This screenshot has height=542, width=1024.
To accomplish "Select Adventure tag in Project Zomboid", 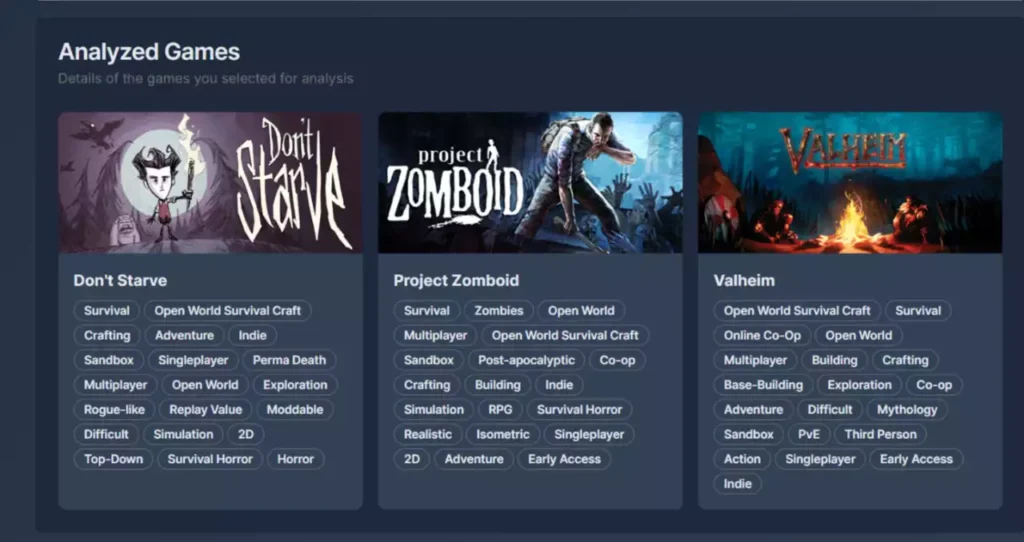I will point(474,459).
